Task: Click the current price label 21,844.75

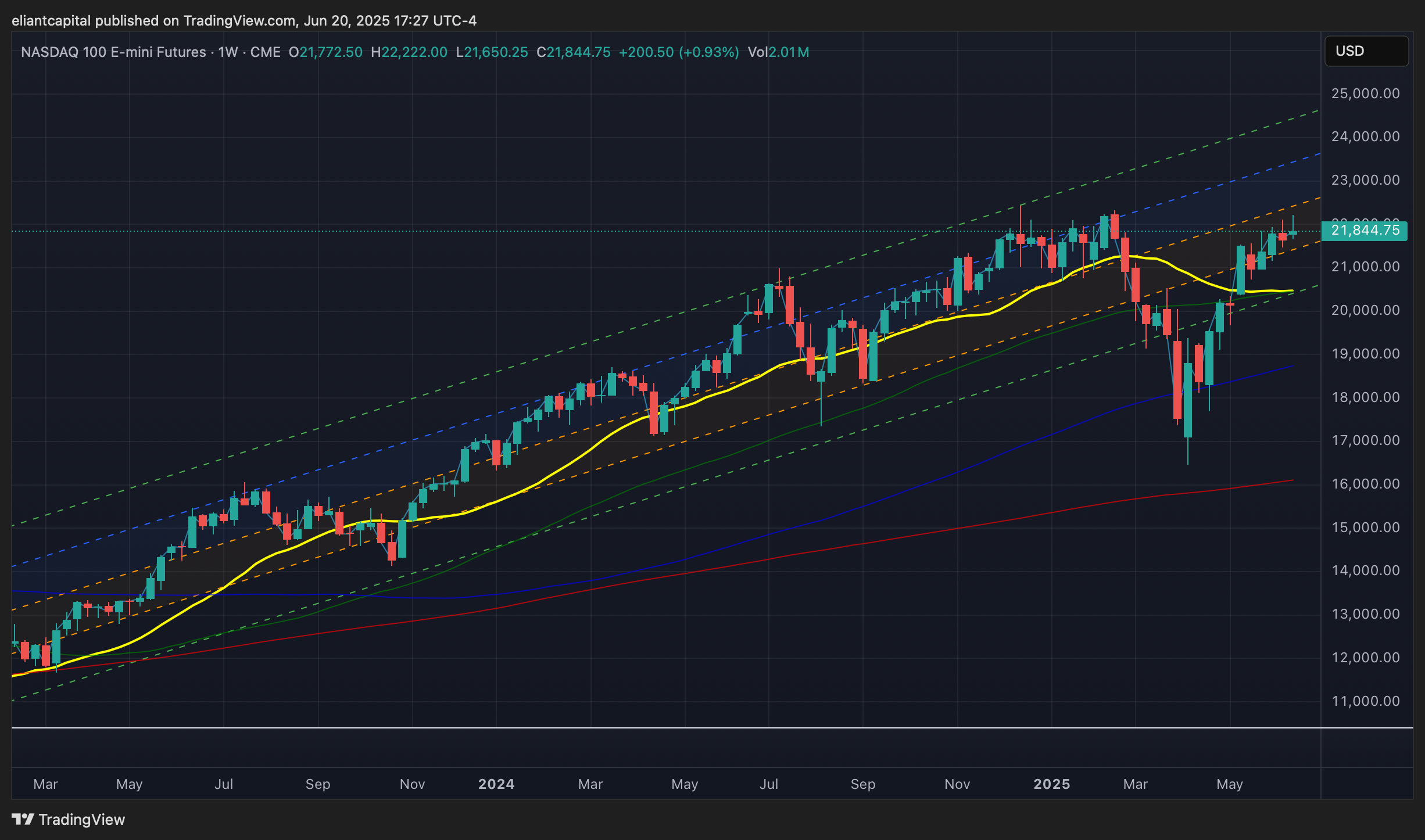Action: [x=1364, y=231]
